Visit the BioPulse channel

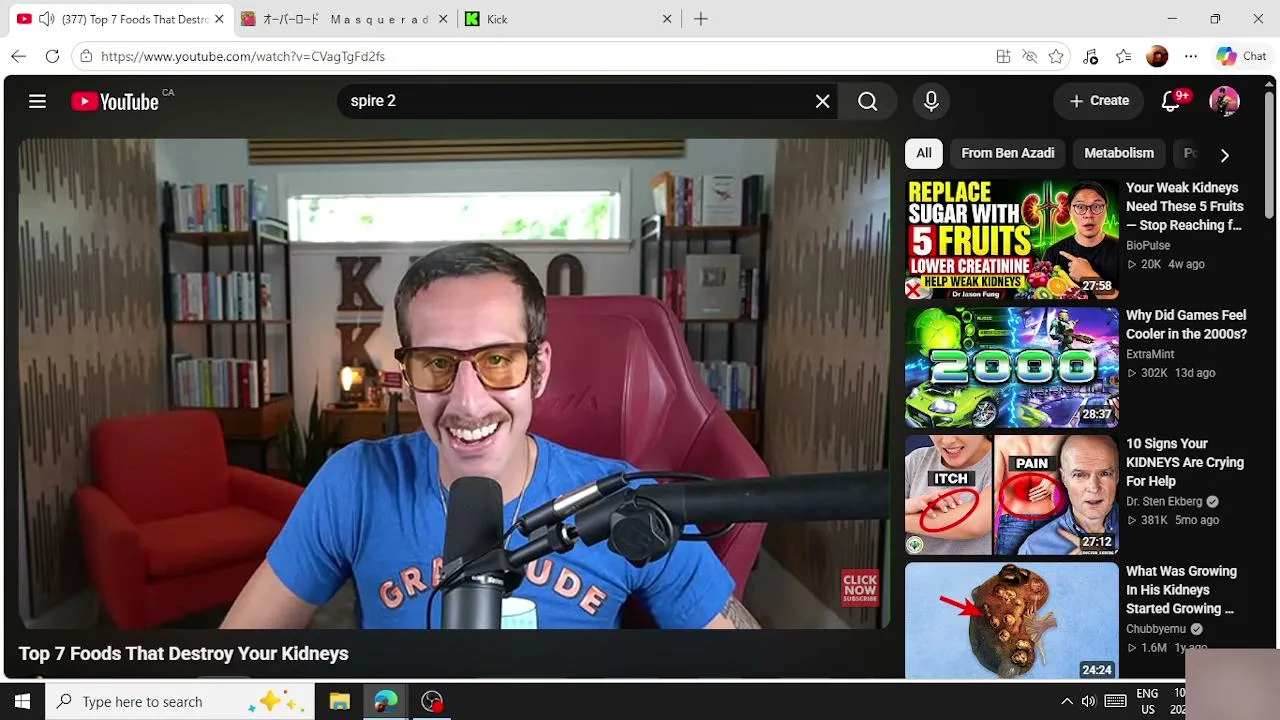[x=1148, y=245]
